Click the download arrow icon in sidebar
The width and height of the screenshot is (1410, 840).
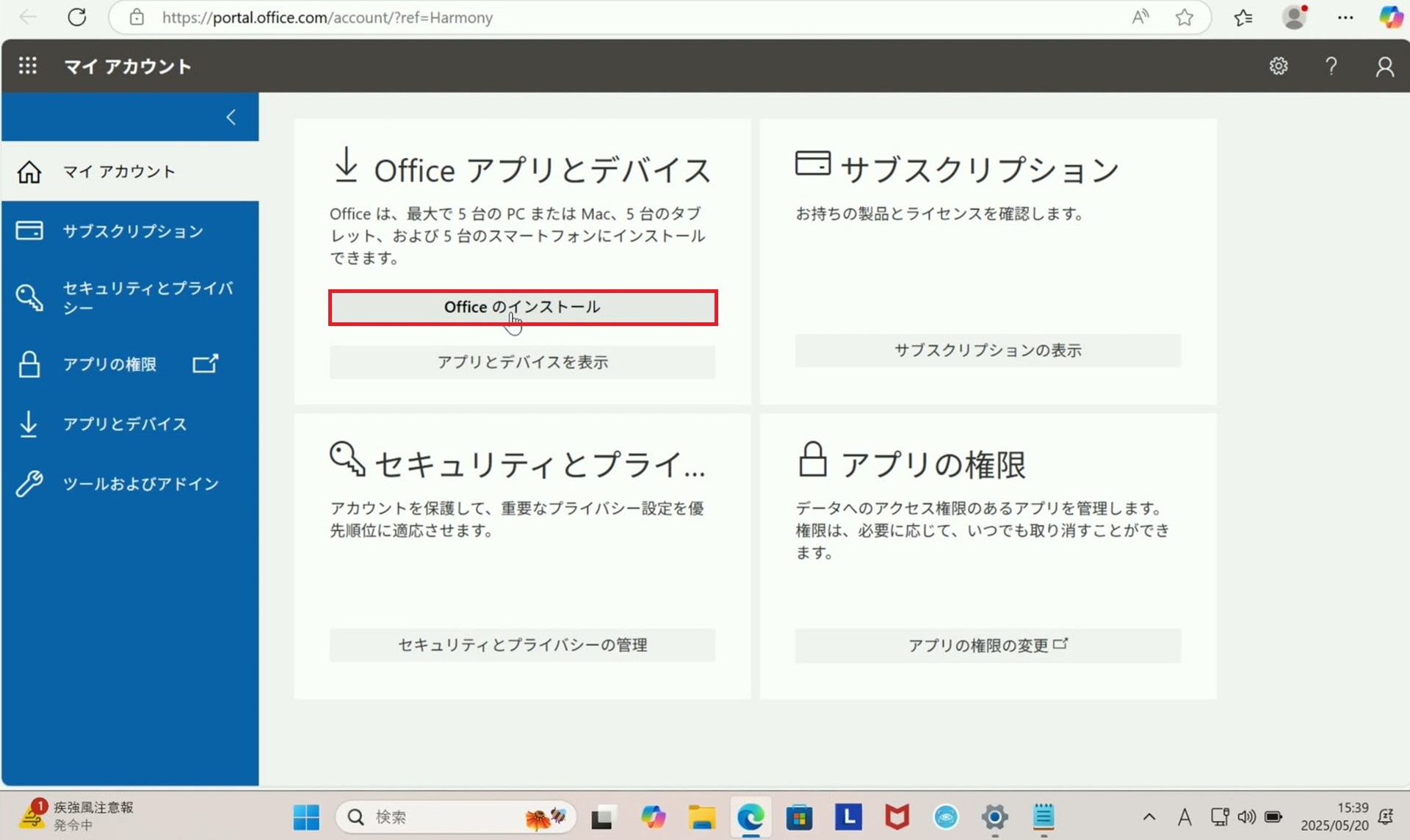pos(29,424)
